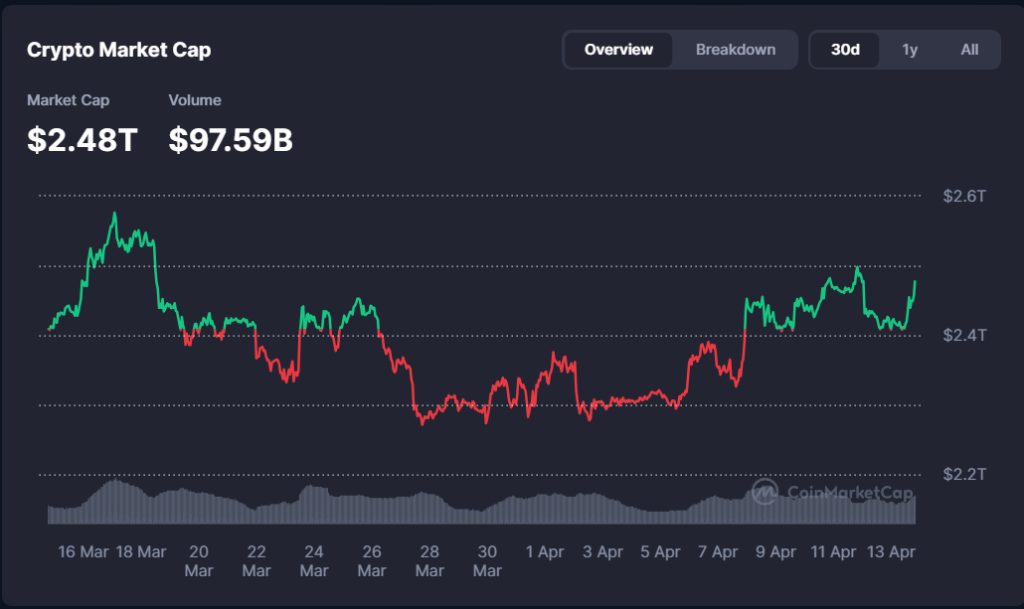
Task: Select the 1 Apr date marker
Action: point(544,552)
